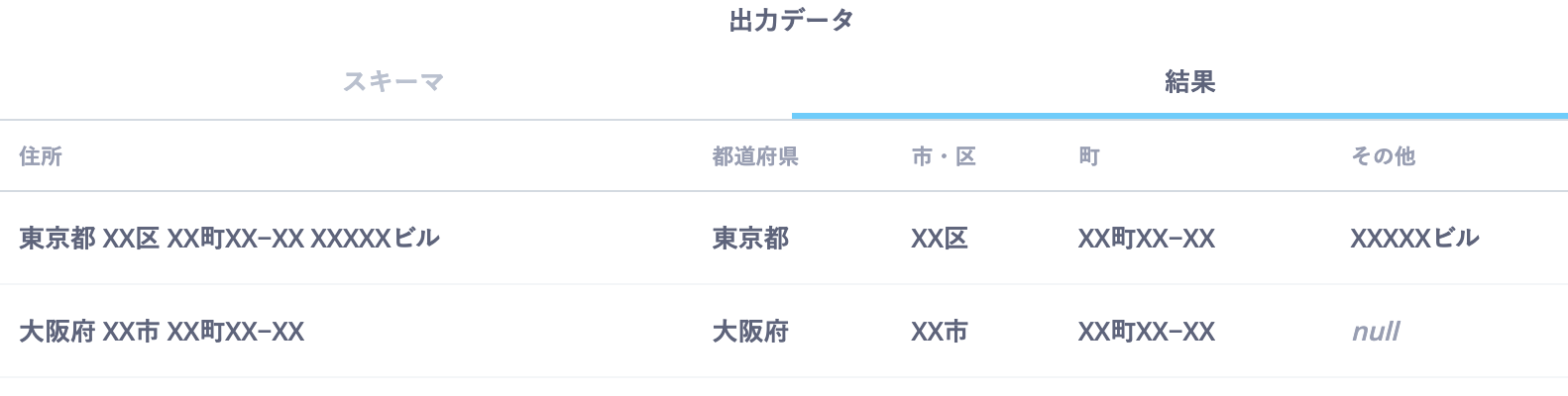Click the gray divider below the スキーマ tab
Image resolution: width=1568 pixels, height=396 pixels.
pyautogui.click(x=395, y=120)
